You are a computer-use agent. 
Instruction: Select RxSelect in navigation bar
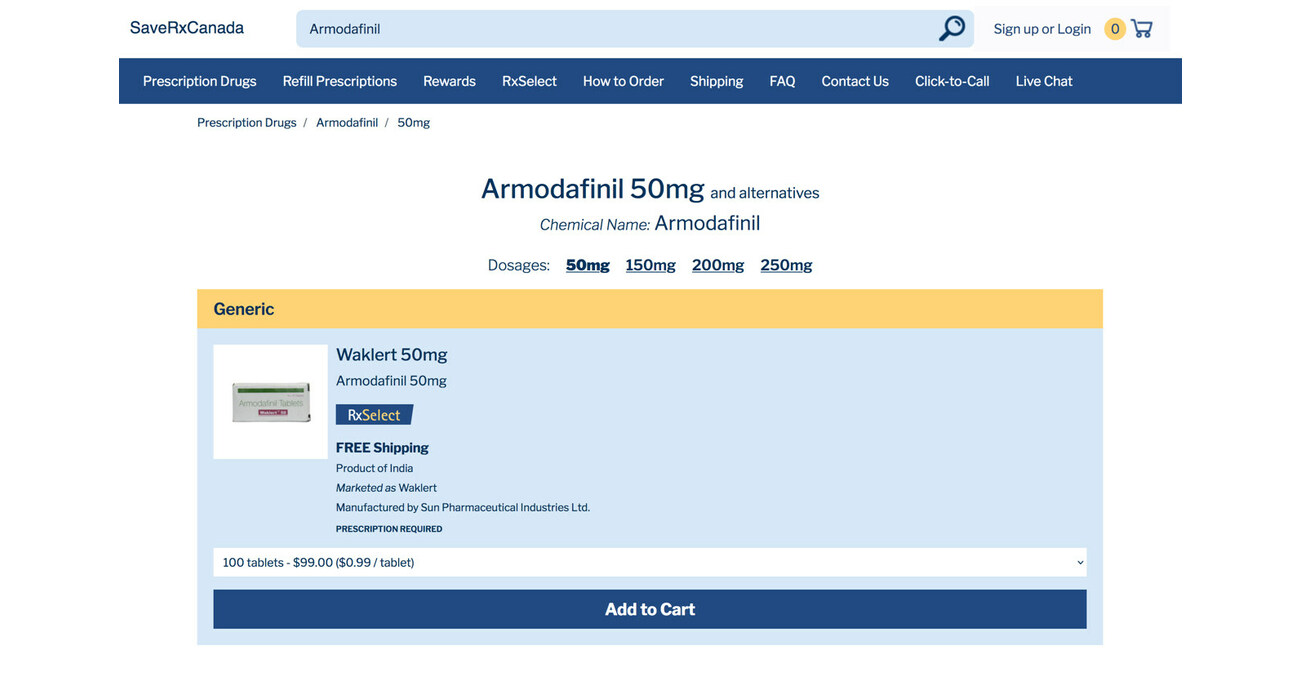[x=529, y=81]
